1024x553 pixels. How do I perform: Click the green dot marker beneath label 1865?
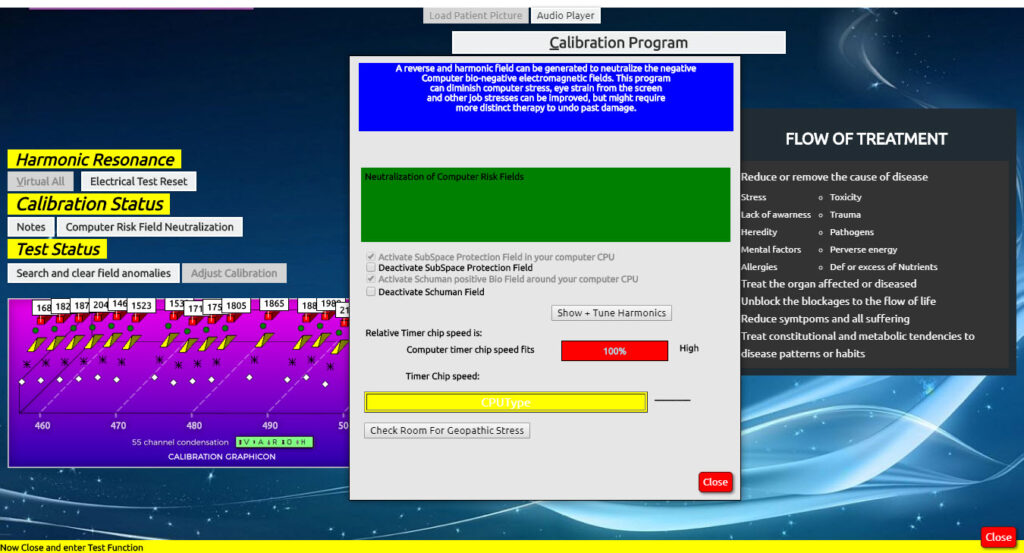[x=265, y=328]
